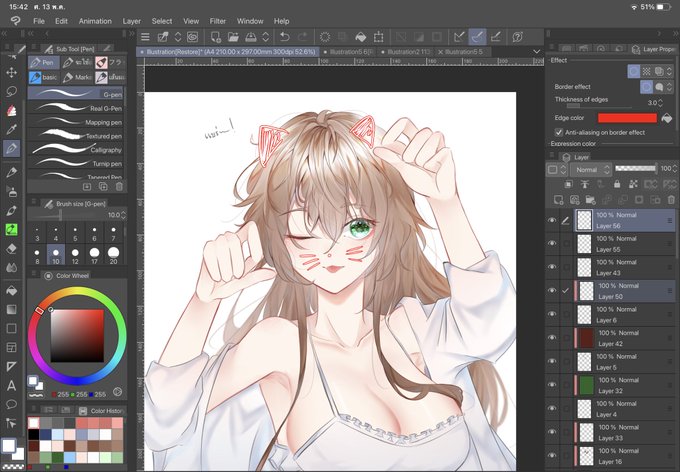Click the New document icon
Image resolution: width=680 pixels, height=472 pixels.
[x=216, y=37]
